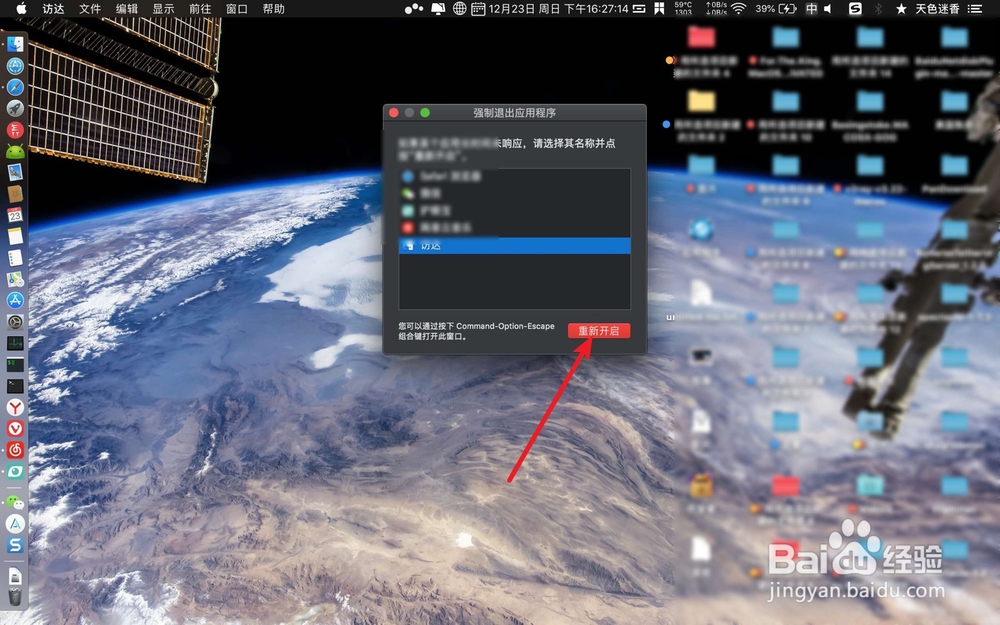Viewport: 1000px width, 625px height.
Task: Open the App Store from the Dock
Action: 15,300
